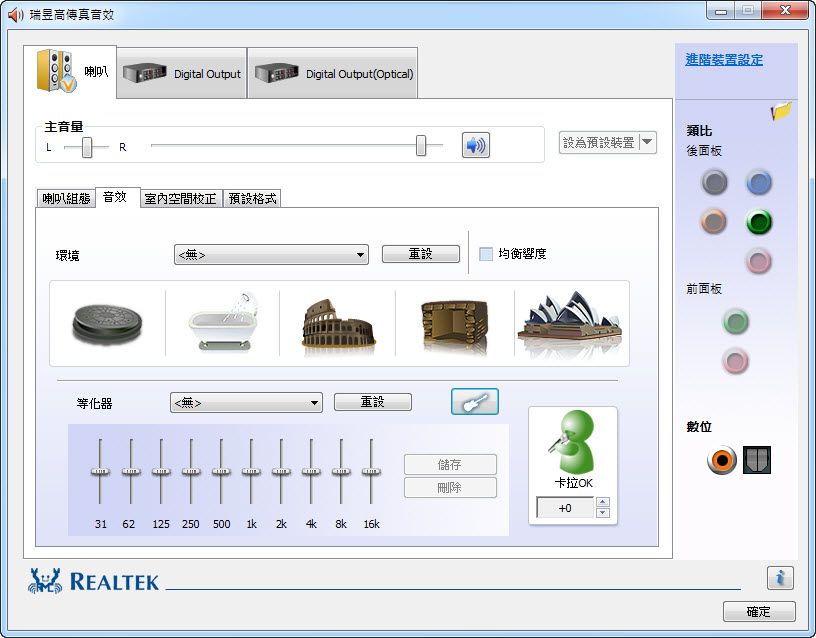Open the 室內空間校正 tab

180,198
